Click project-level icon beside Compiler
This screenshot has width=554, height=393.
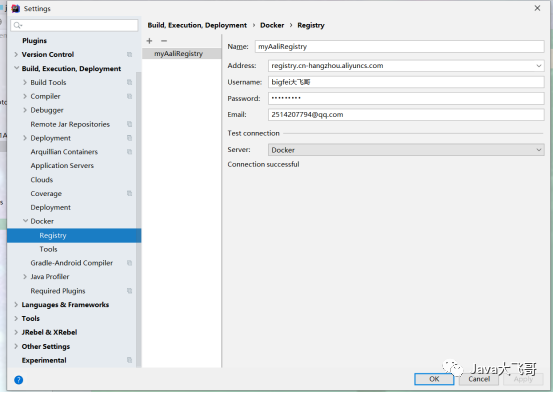click(x=129, y=96)
